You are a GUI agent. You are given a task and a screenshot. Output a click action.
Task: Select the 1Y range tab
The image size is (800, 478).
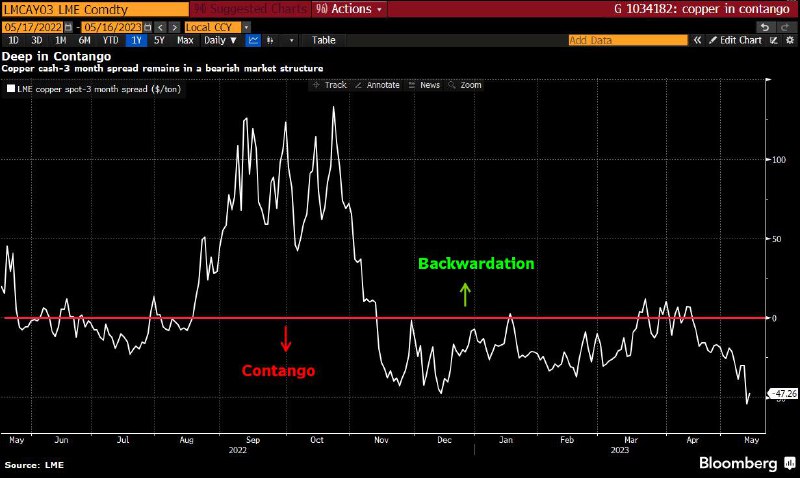[x=136, y=40]
